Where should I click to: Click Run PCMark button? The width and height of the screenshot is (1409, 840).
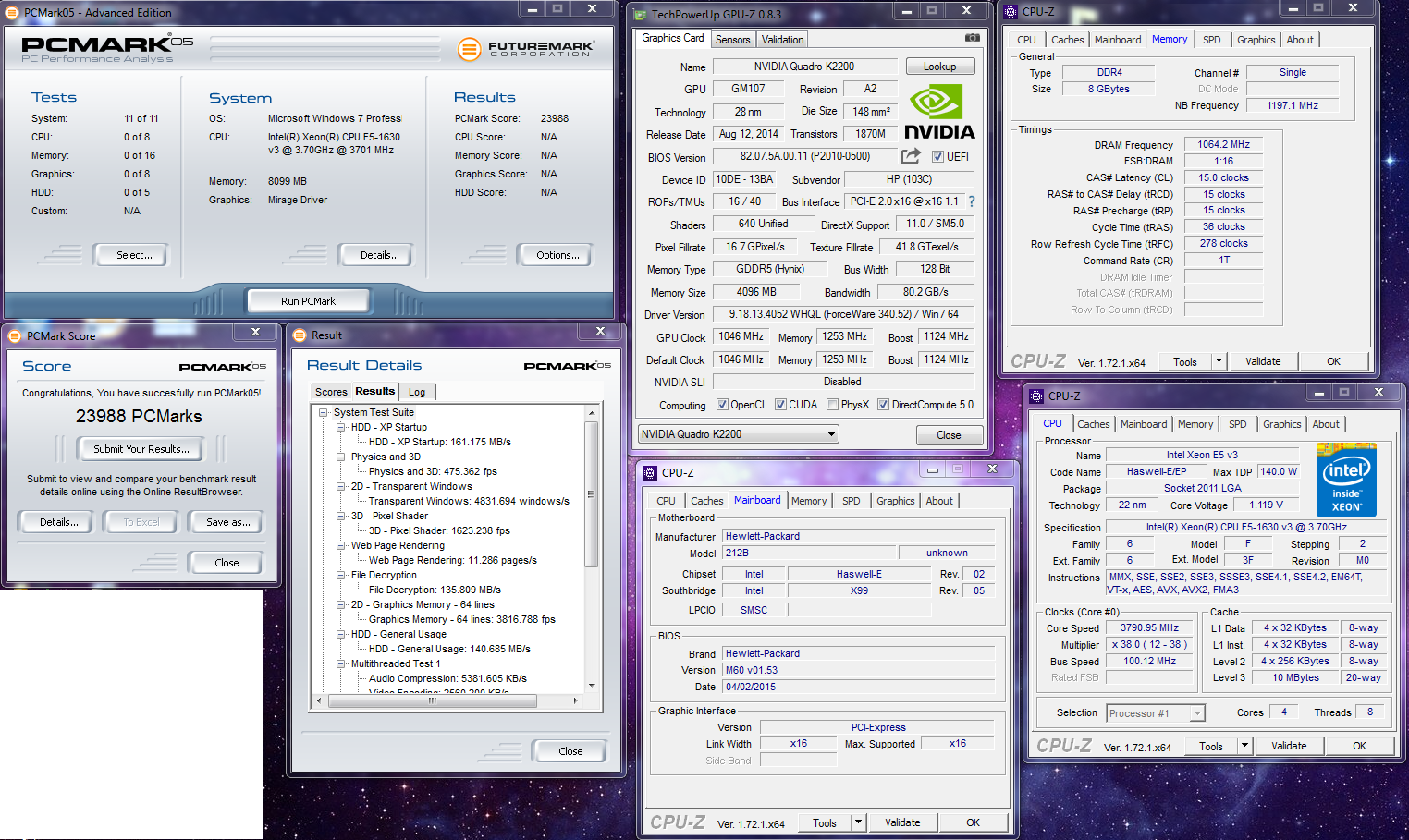tap(308, 301)
